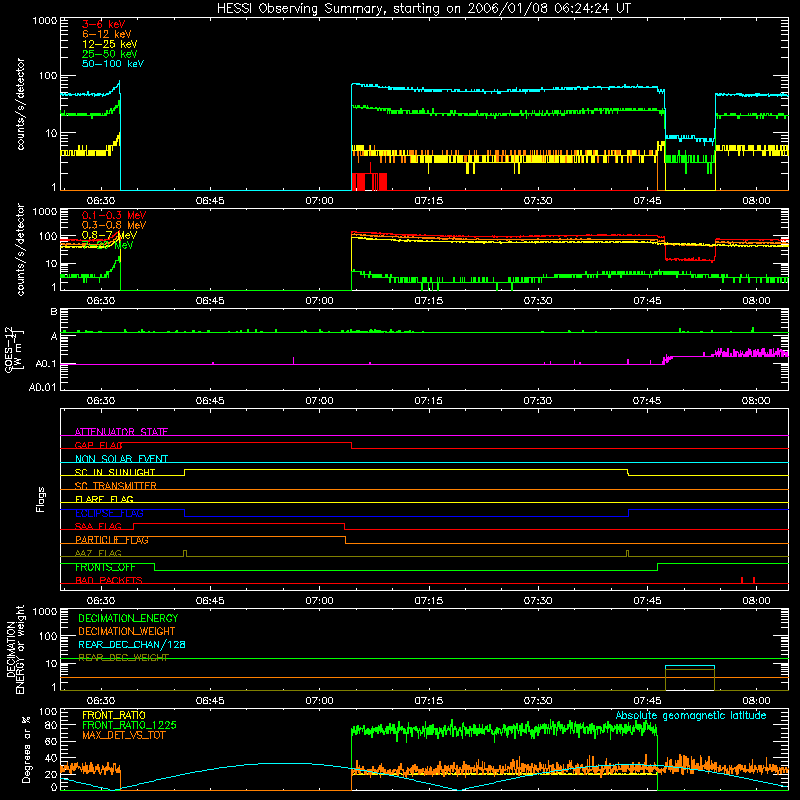Viewport: 800px width, 800px height.
Task: Click the DECIMATION_WEIGHT legend label
Action: 127,632
